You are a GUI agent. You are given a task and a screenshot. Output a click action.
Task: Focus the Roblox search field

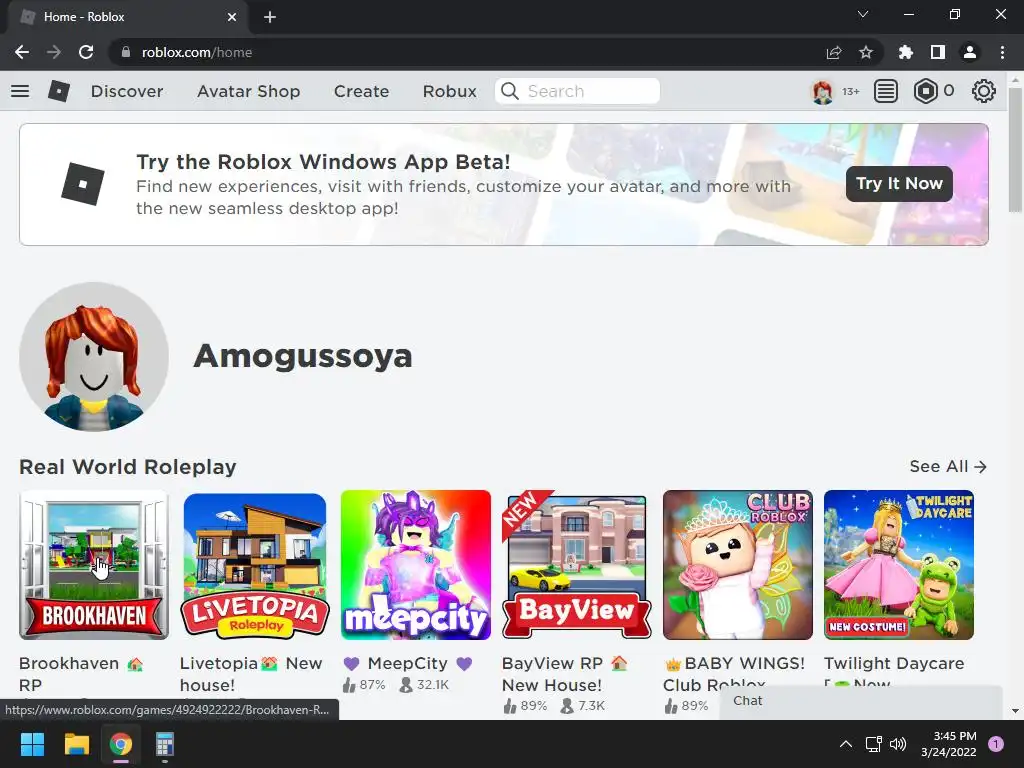[x=577, y=91]
